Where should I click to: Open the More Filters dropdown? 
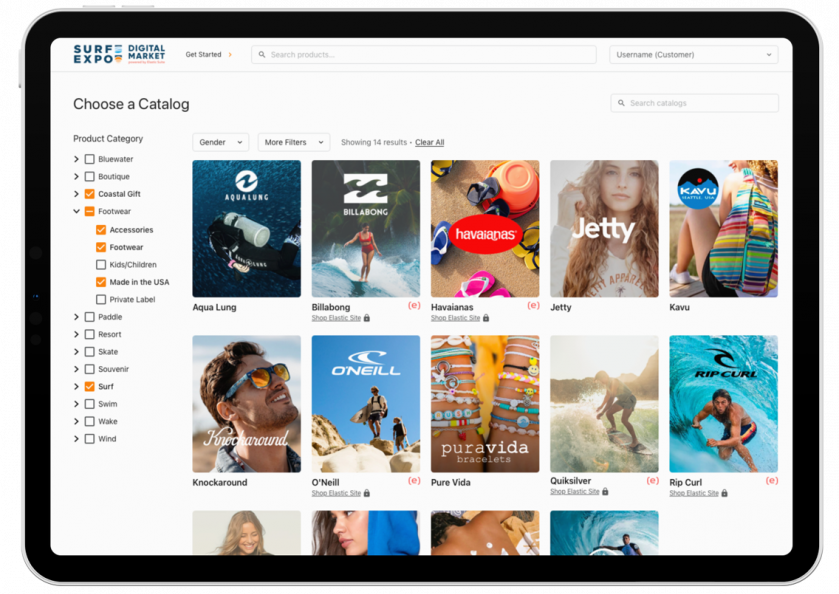coord(294,142)
